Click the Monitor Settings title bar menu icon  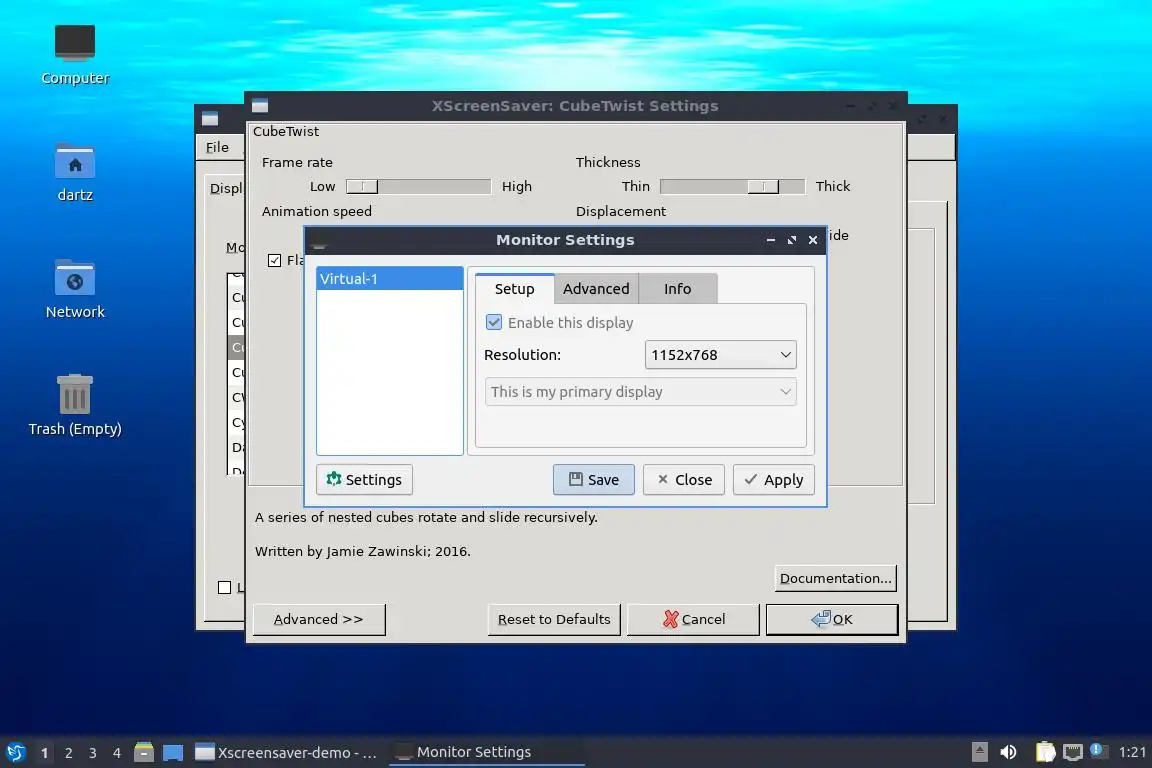[319, 241]
